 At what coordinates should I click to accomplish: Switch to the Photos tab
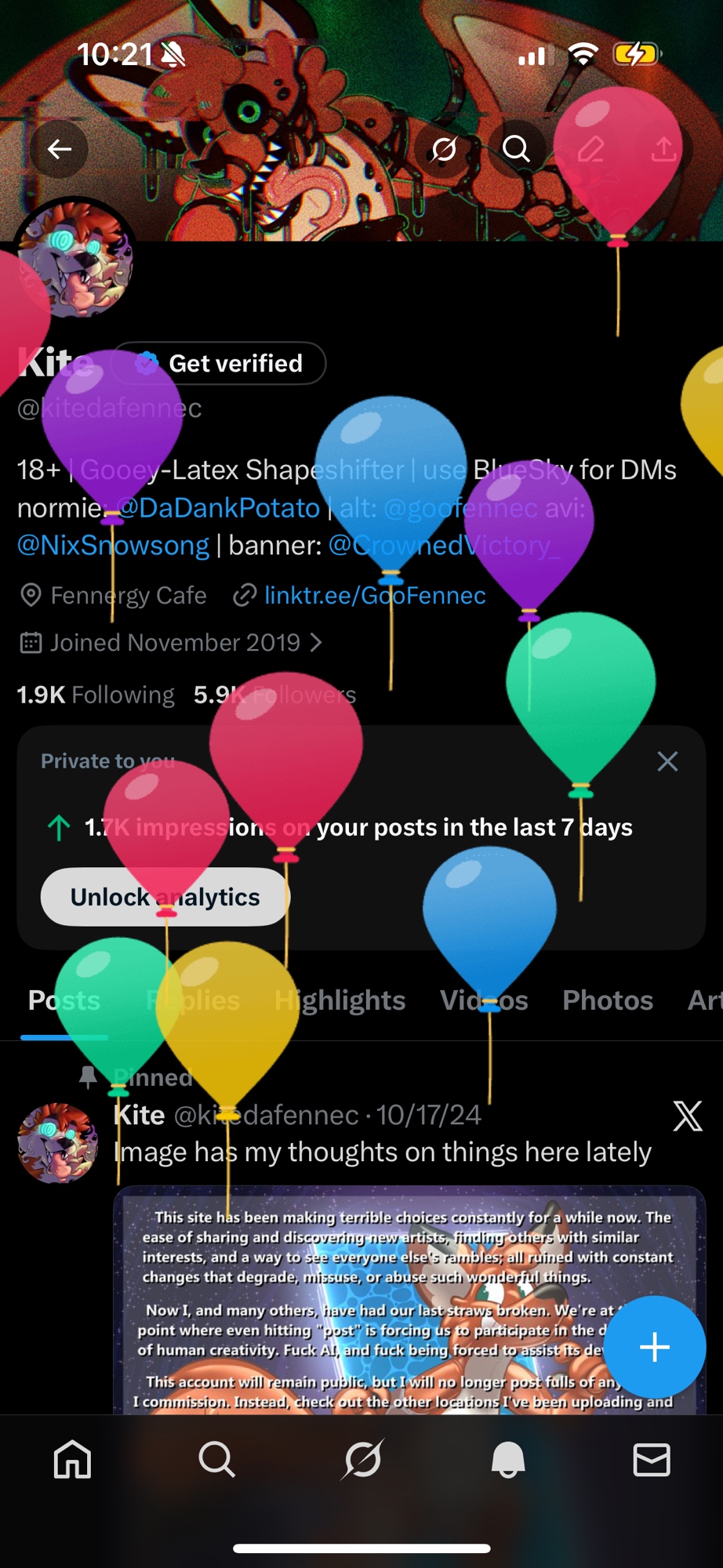point(608,1000)
